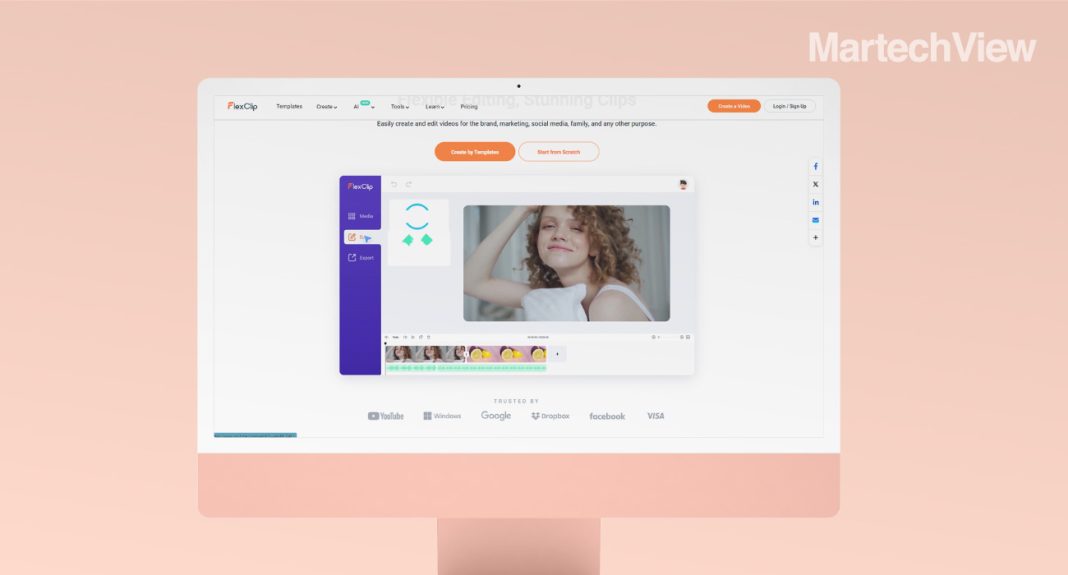
Task: Click the FlexClip logo in the navigation bar
Action: click(x=242, y=106)
